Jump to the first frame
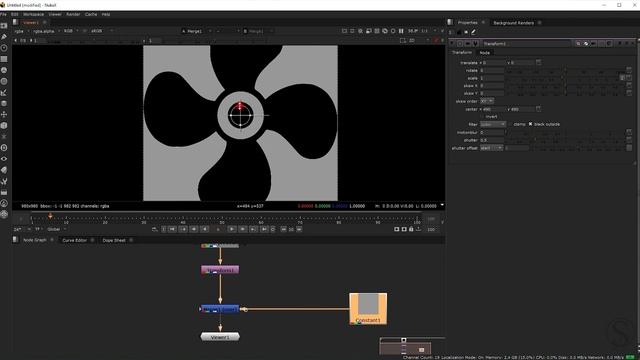This screenshot has width=640, height=360. tap(172, 229)
